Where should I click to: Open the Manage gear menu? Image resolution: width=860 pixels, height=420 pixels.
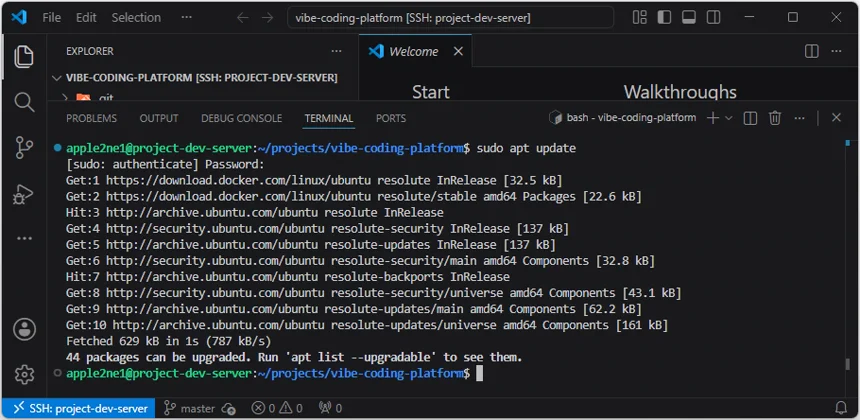[24, 374]
